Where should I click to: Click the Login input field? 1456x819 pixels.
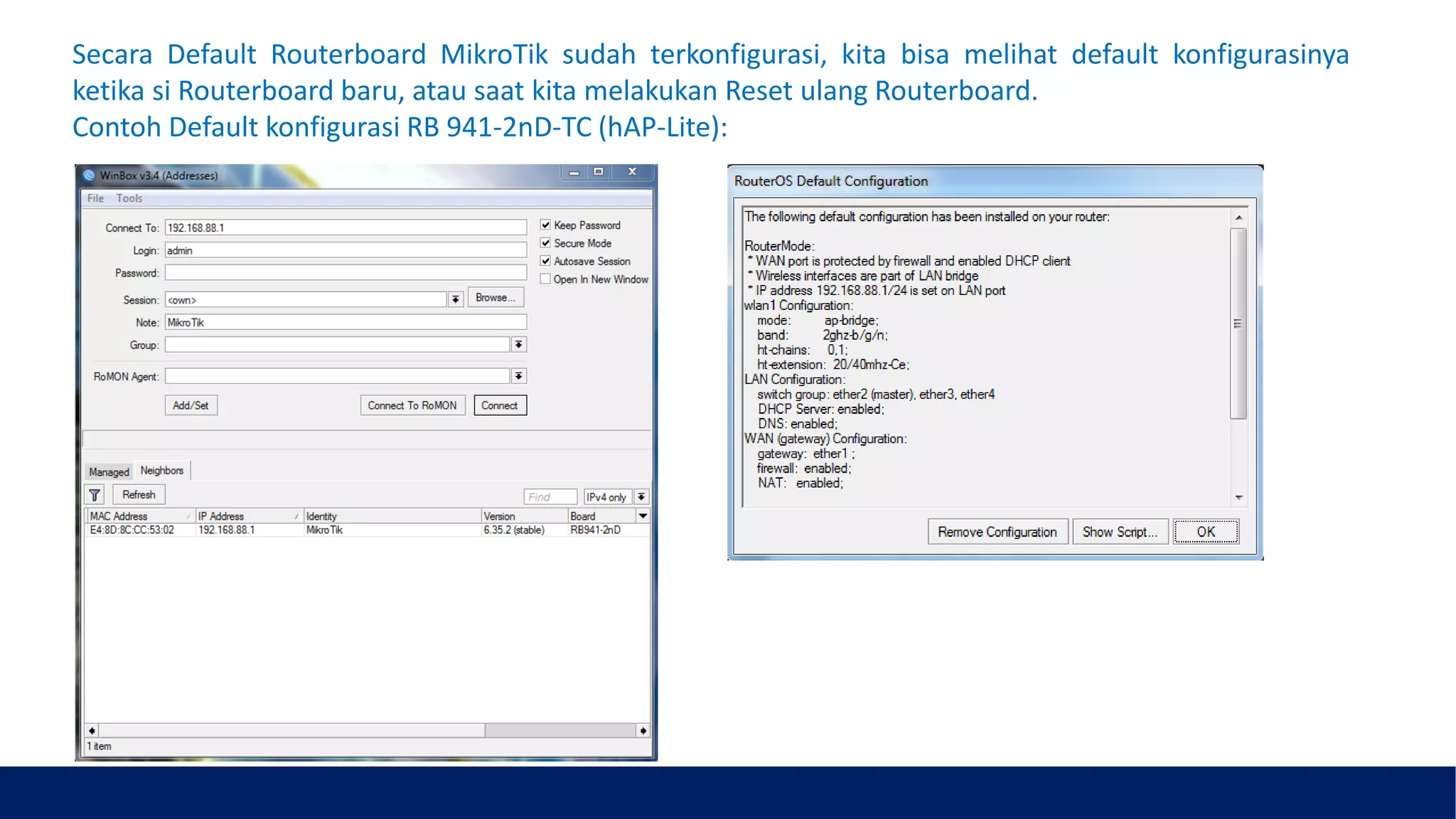pos(346,250)
